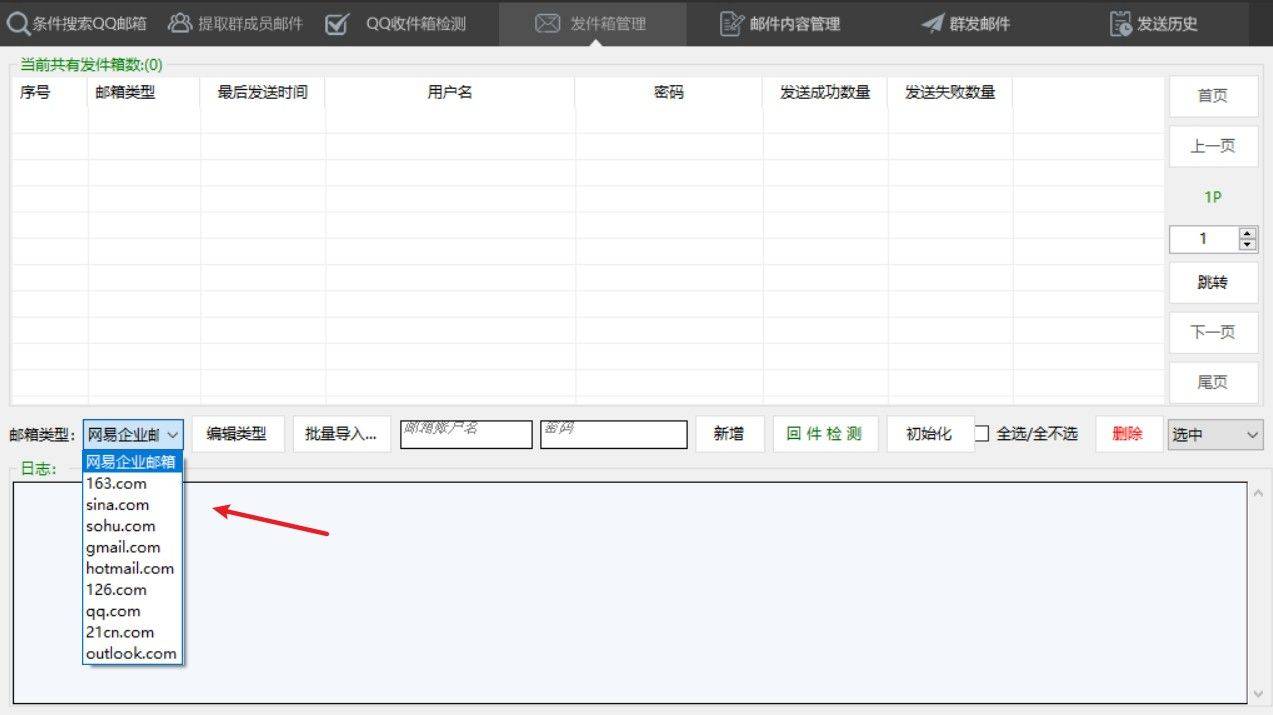Select gmail.com from the mailbox type list
1273x715 pixels.
(123, 547)
